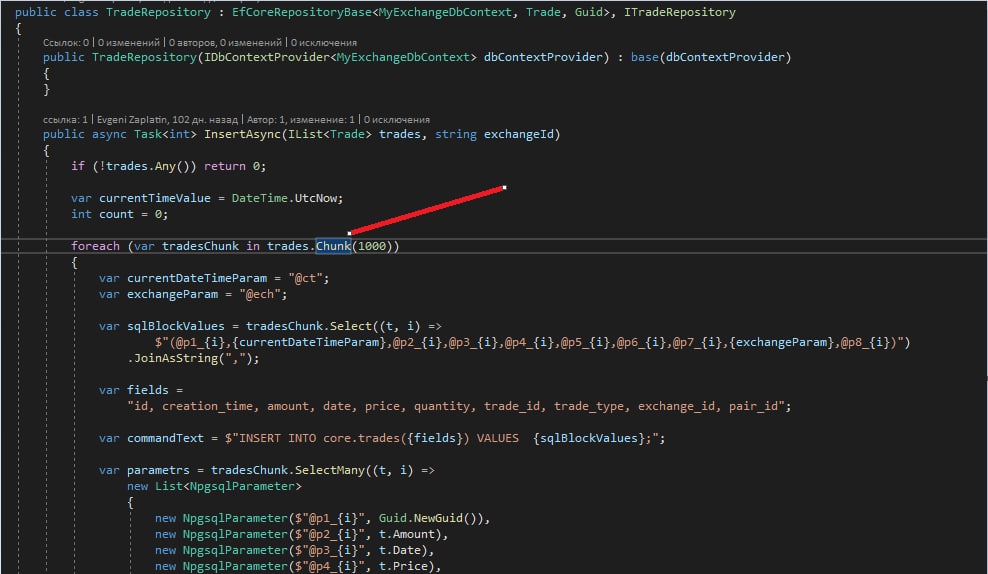The image size is (988, 574).
Task: Click the highlighted Chunk method call
Action: pos(333,246)
